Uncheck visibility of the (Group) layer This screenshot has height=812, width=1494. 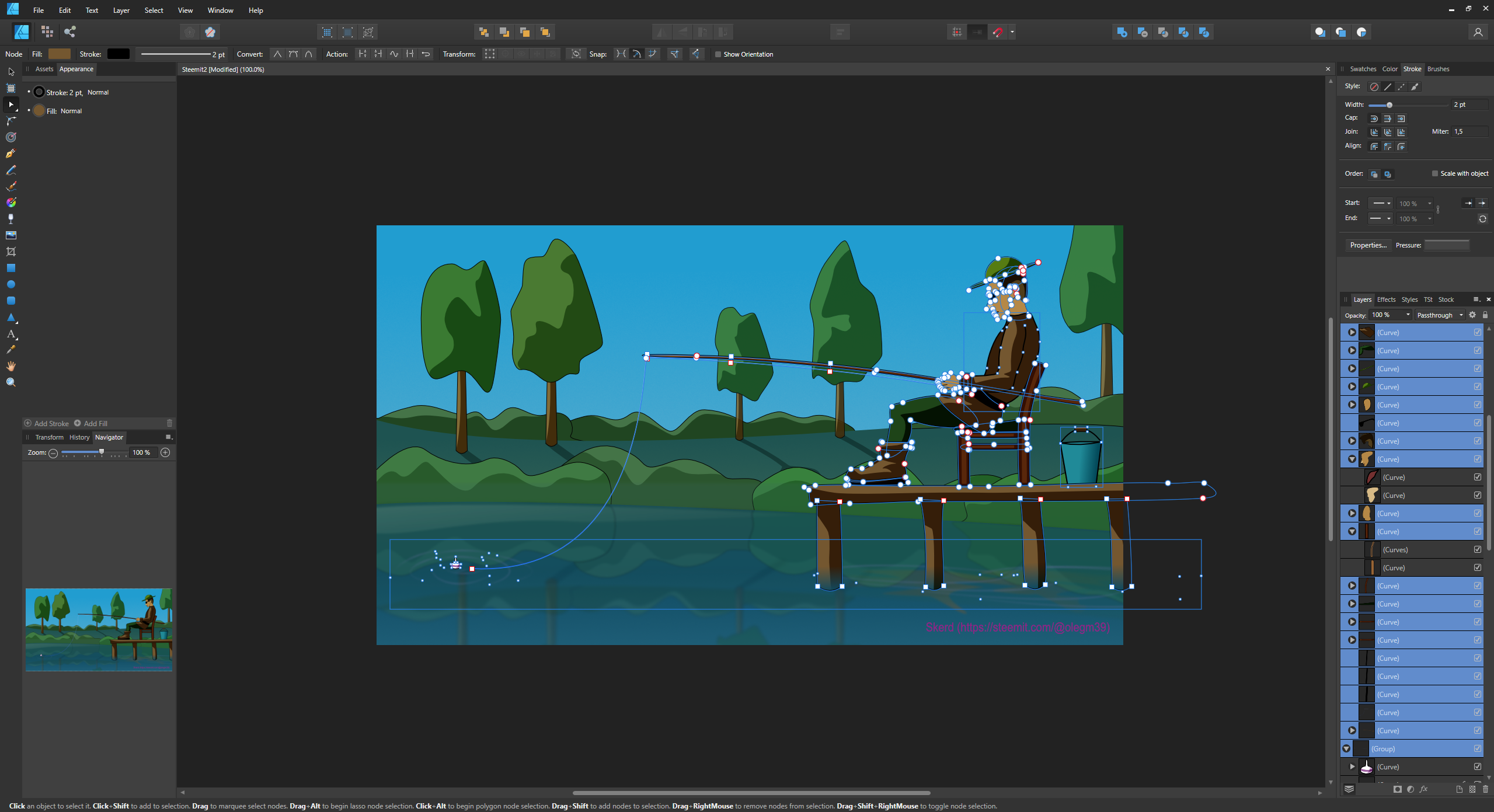tap(1477, 748)
